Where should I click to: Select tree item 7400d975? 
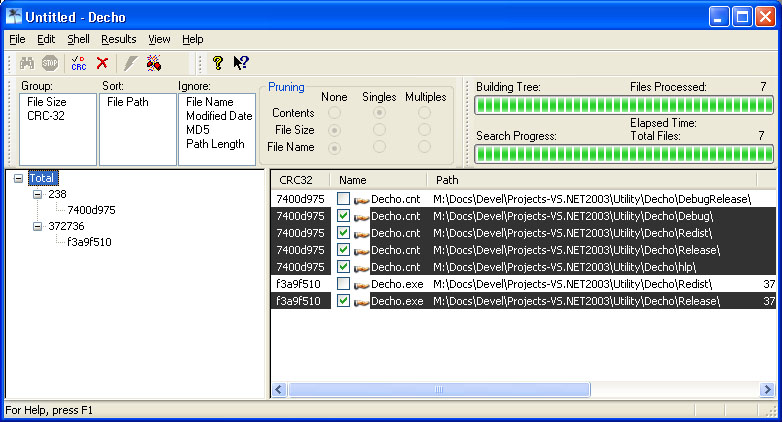(91, 210)
